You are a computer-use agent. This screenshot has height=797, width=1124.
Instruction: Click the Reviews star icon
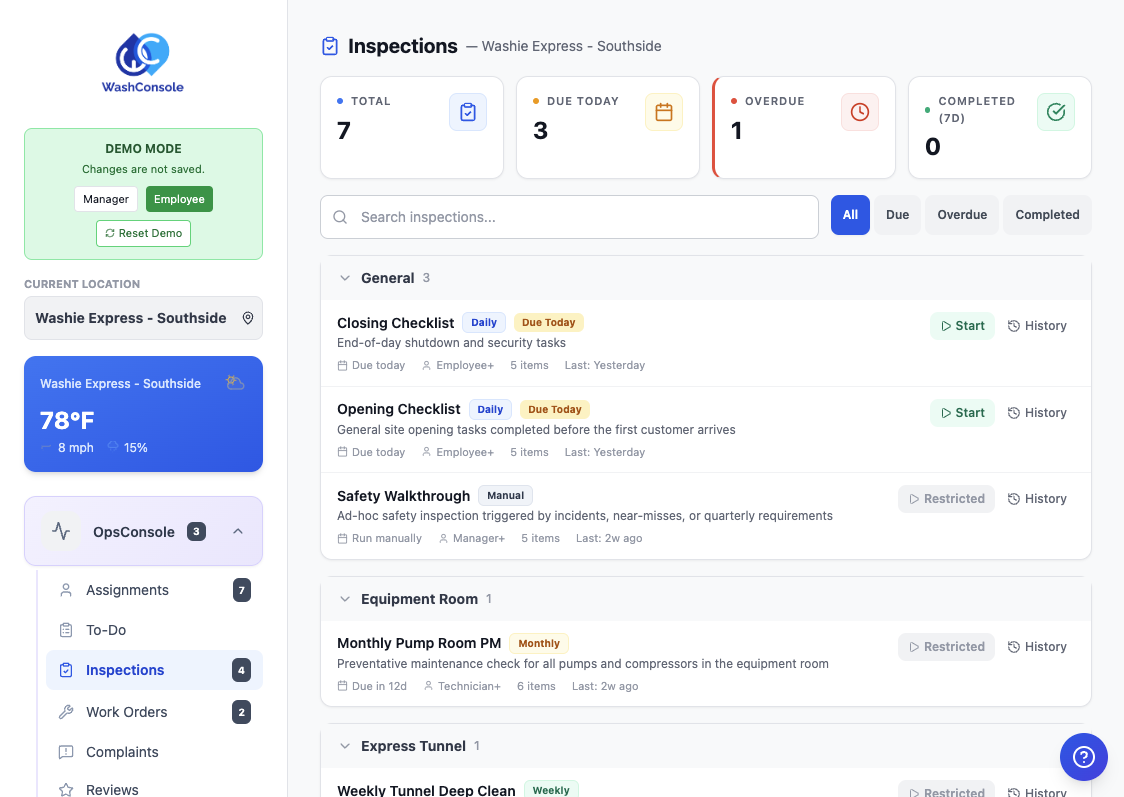[66, 790]
